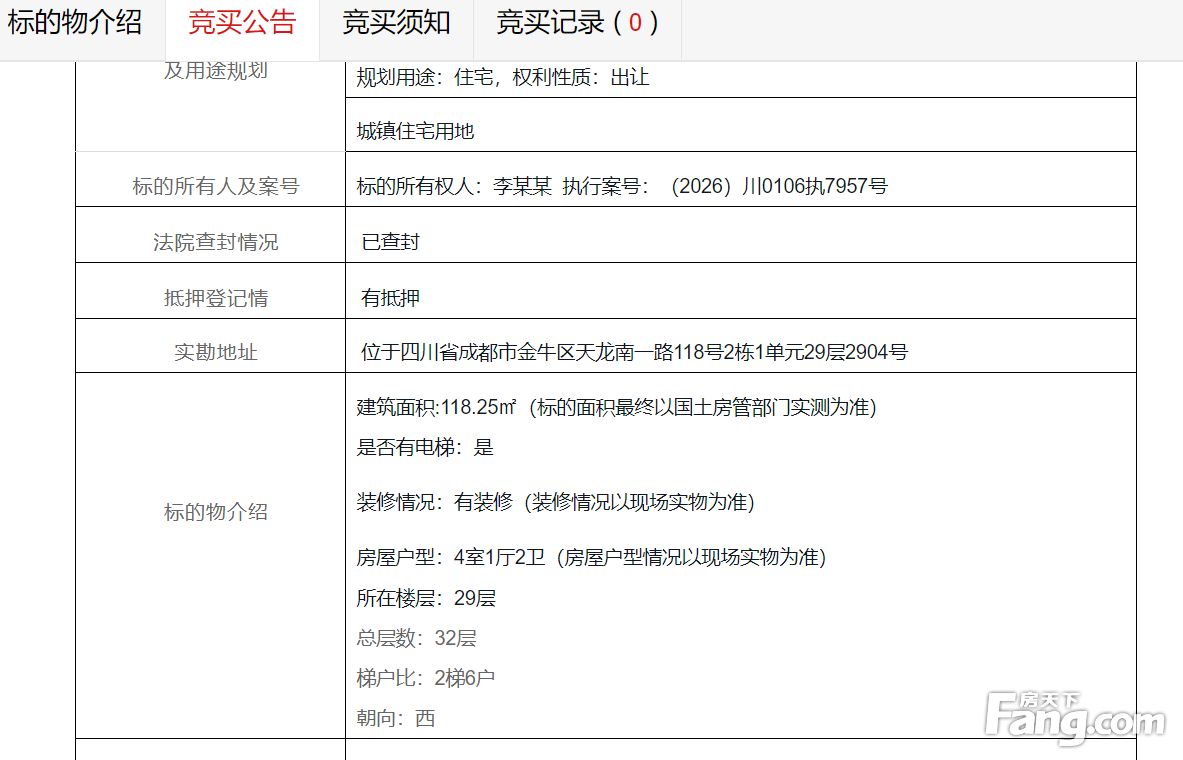
Task: Click the 及用途规划 row label
Action: pos(216,70)
